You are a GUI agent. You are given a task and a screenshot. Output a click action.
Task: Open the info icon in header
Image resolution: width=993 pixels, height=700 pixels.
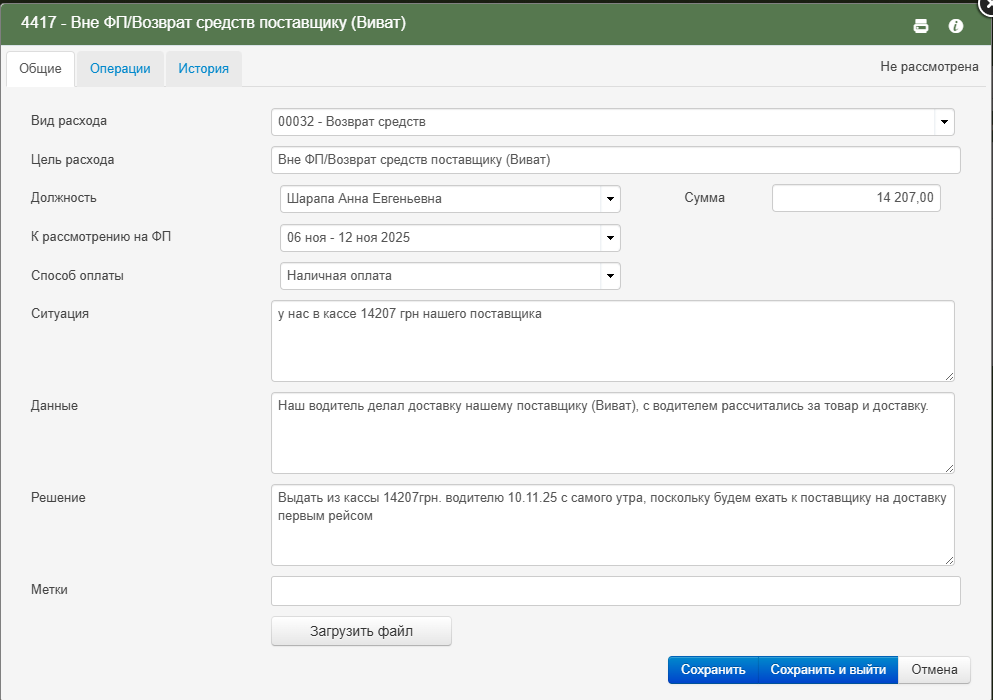(x=955, y=26)
